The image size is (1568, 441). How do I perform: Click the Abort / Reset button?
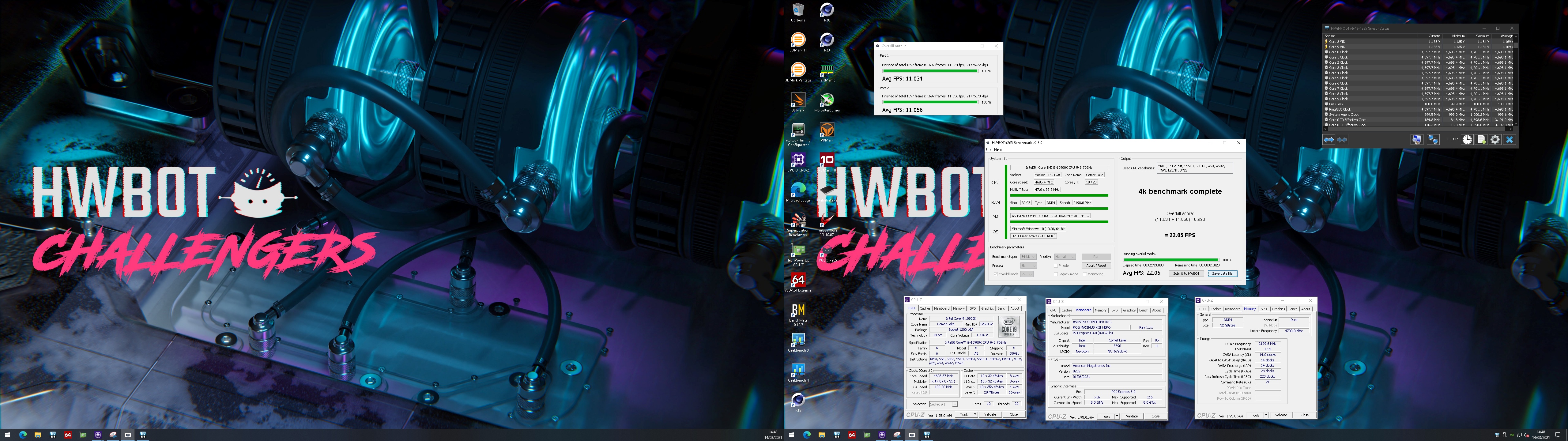pyautogui.click(x=1096, y=266)
